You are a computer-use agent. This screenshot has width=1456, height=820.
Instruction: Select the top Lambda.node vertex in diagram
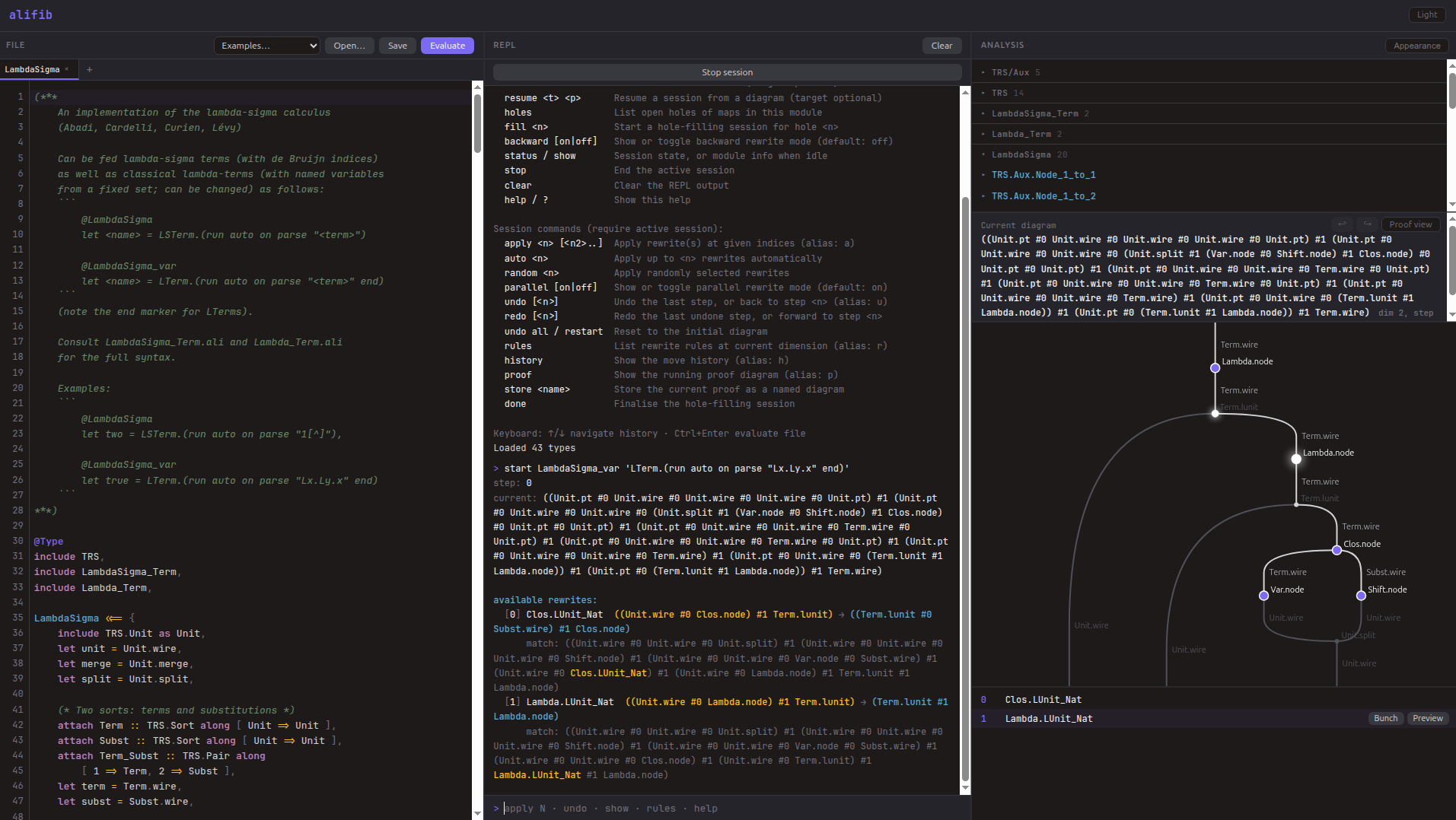(x=1215, y=367)
